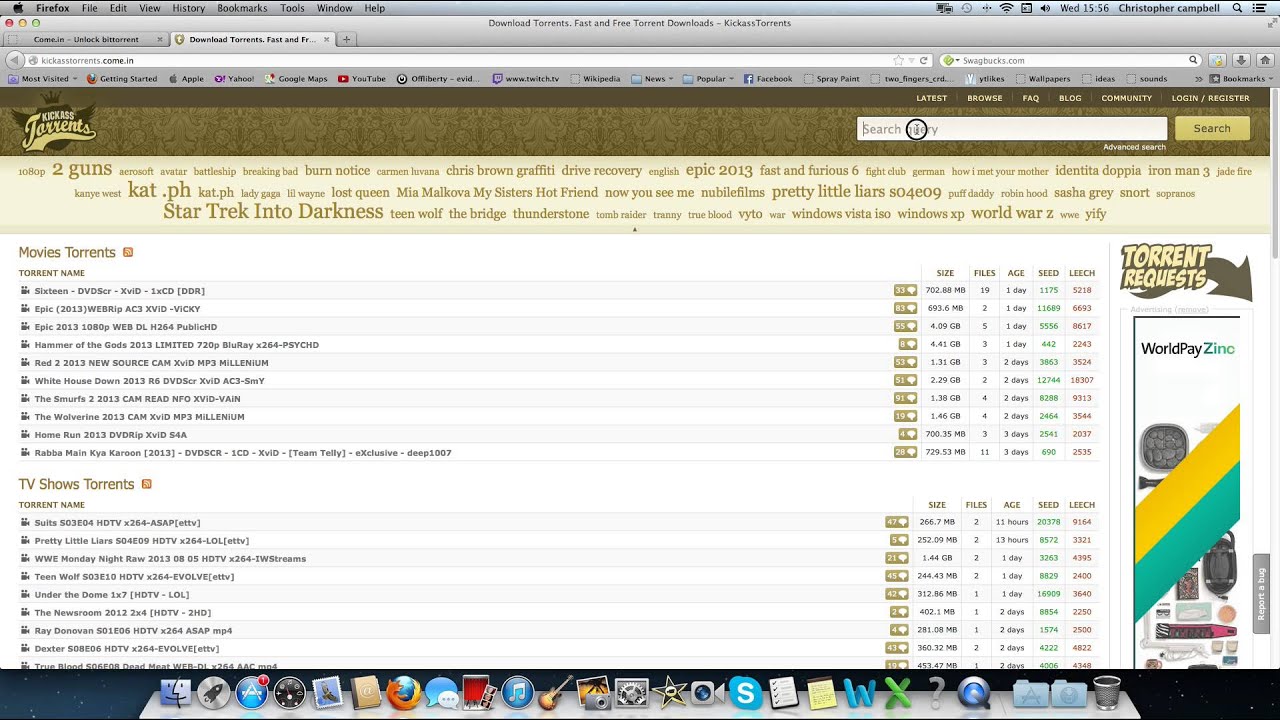Open Pretty Little Liars S04E09 HDTV torrent

(141, 541)
